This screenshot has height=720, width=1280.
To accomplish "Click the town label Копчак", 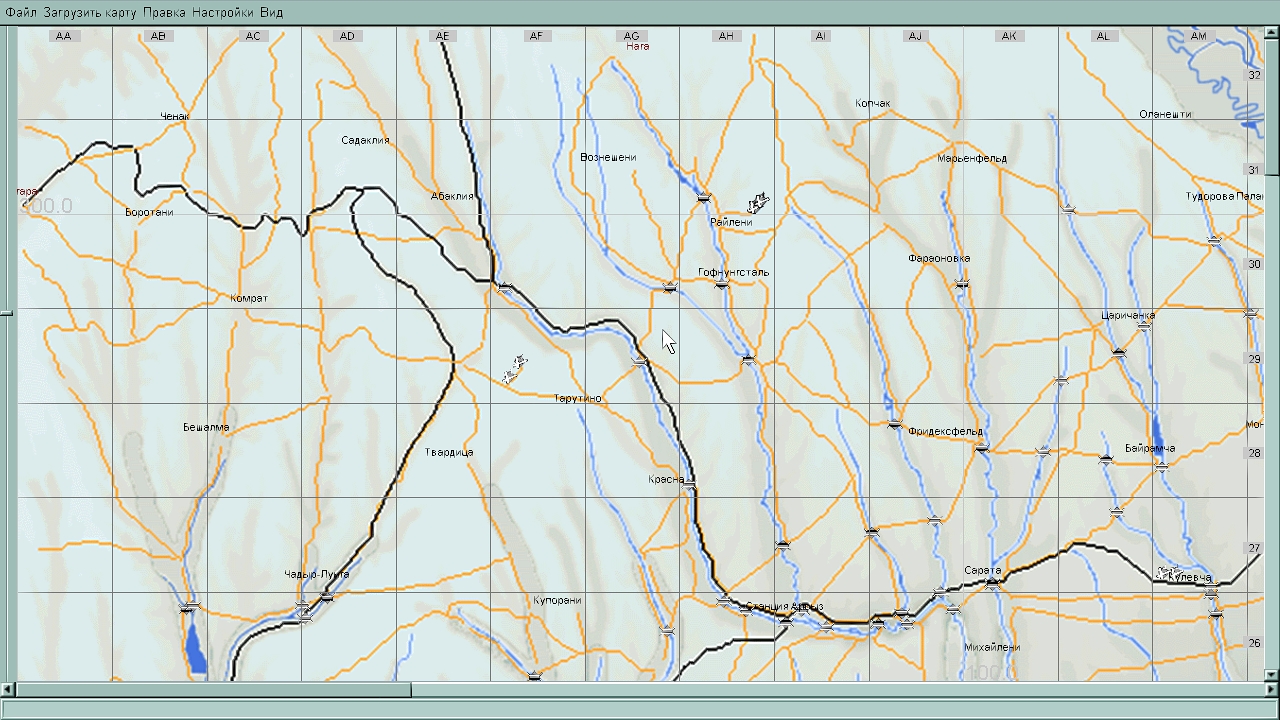I will point(873,103).
